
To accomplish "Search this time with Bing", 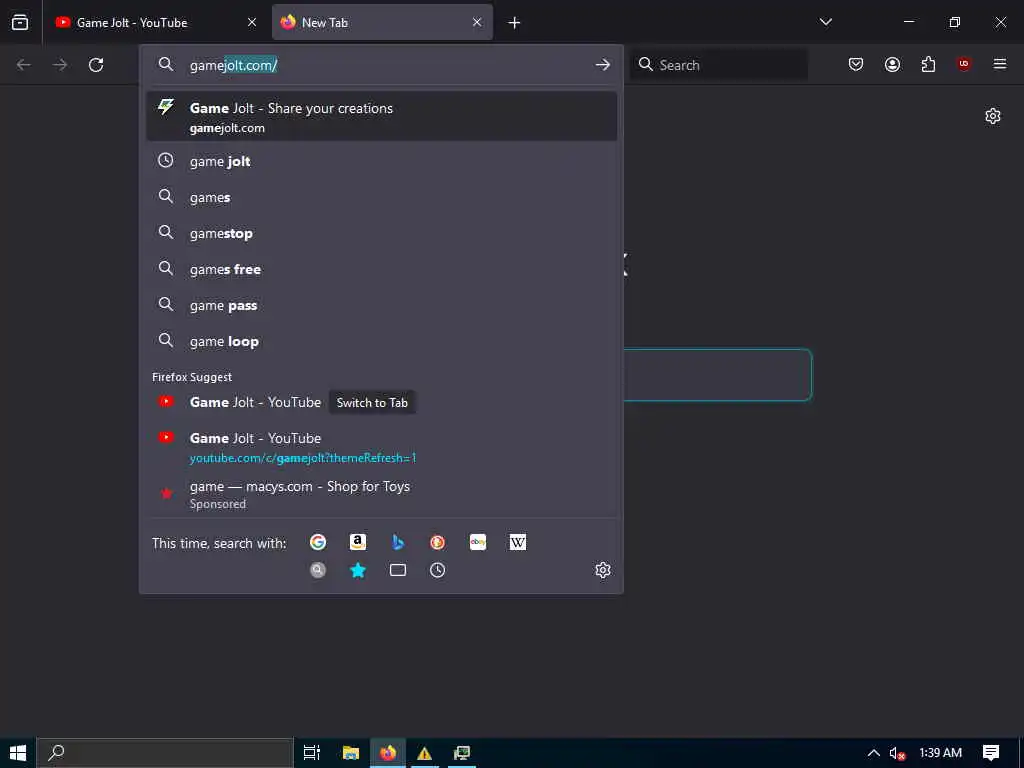I will click(x=398, y=542).
